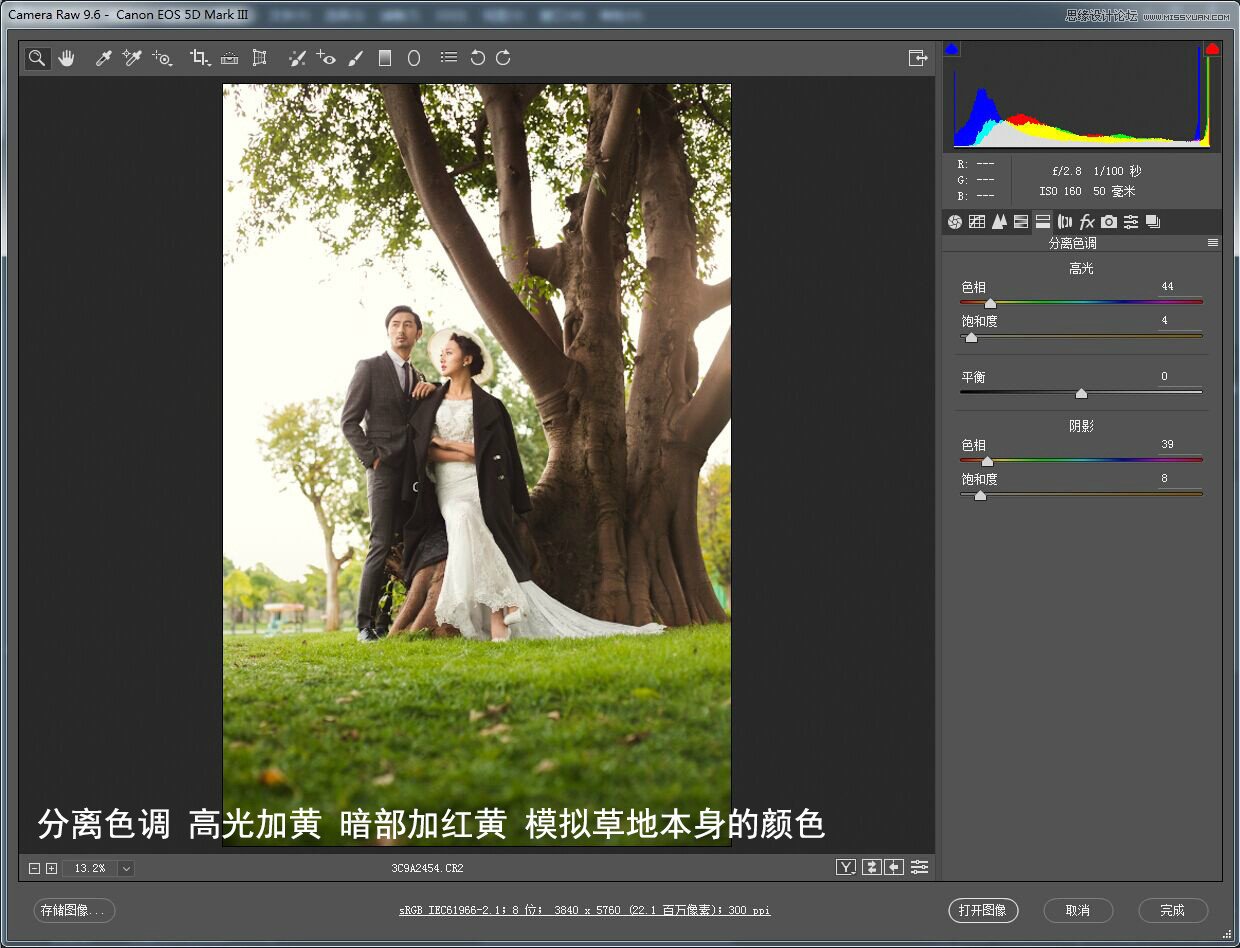The width and height of the screenshot is (1240, 948).
Task: Open the Camera Calibration panel
Action: pyautogui.click(x=1108, y=221)
